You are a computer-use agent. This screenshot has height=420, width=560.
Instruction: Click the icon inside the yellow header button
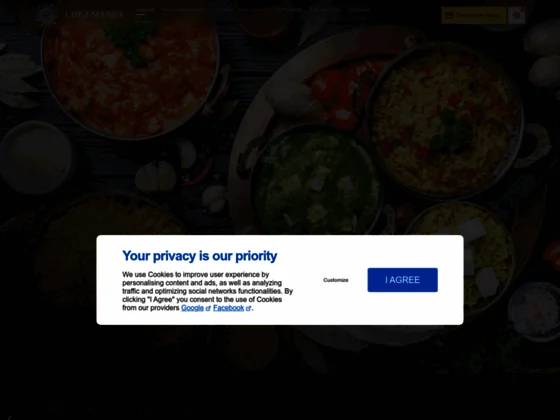click(x=450, y=15)
